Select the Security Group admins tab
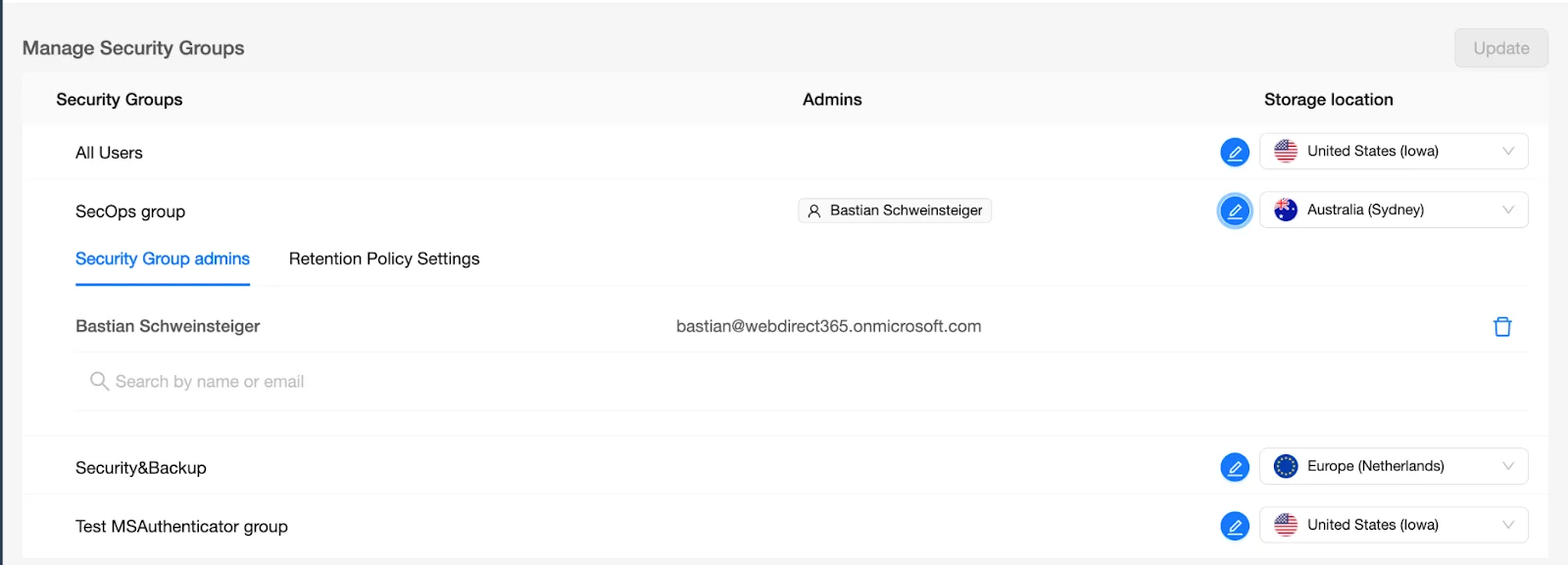This screenshot has height=565, width=1568. (163, 259)
